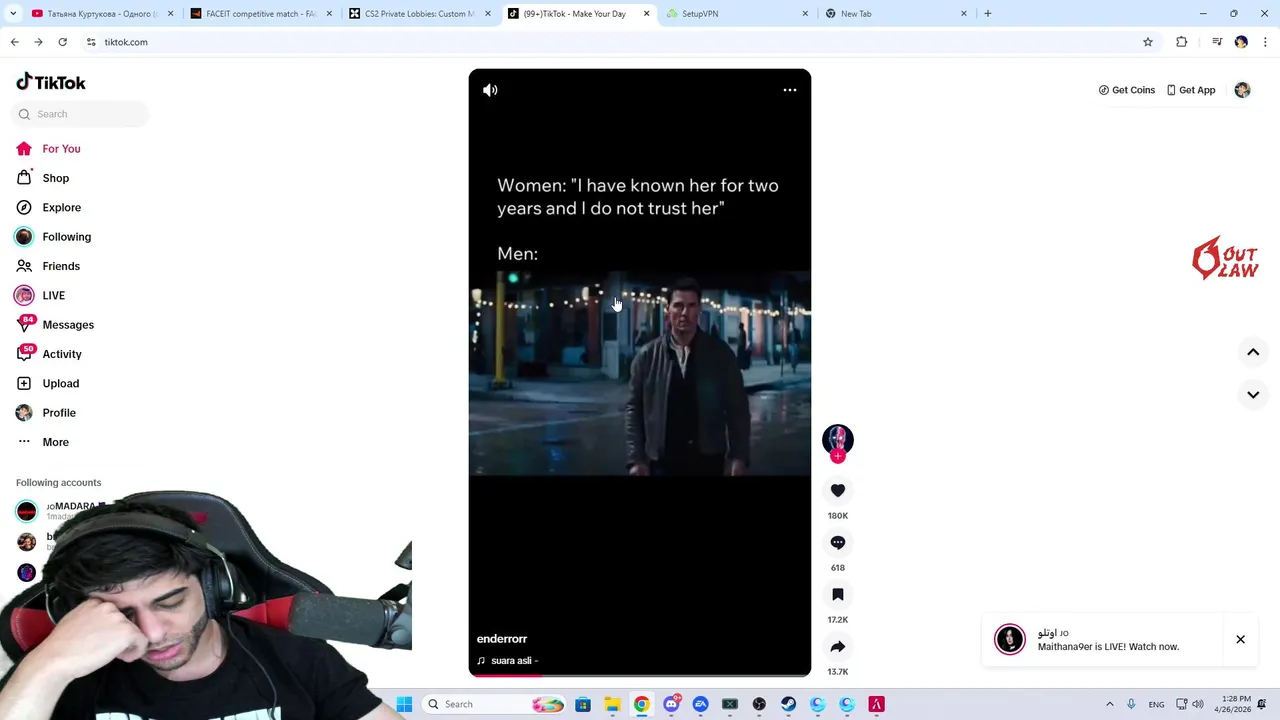1280x720 pixels.
Task: Open the comments bubble icon
Action: point(838,542)
